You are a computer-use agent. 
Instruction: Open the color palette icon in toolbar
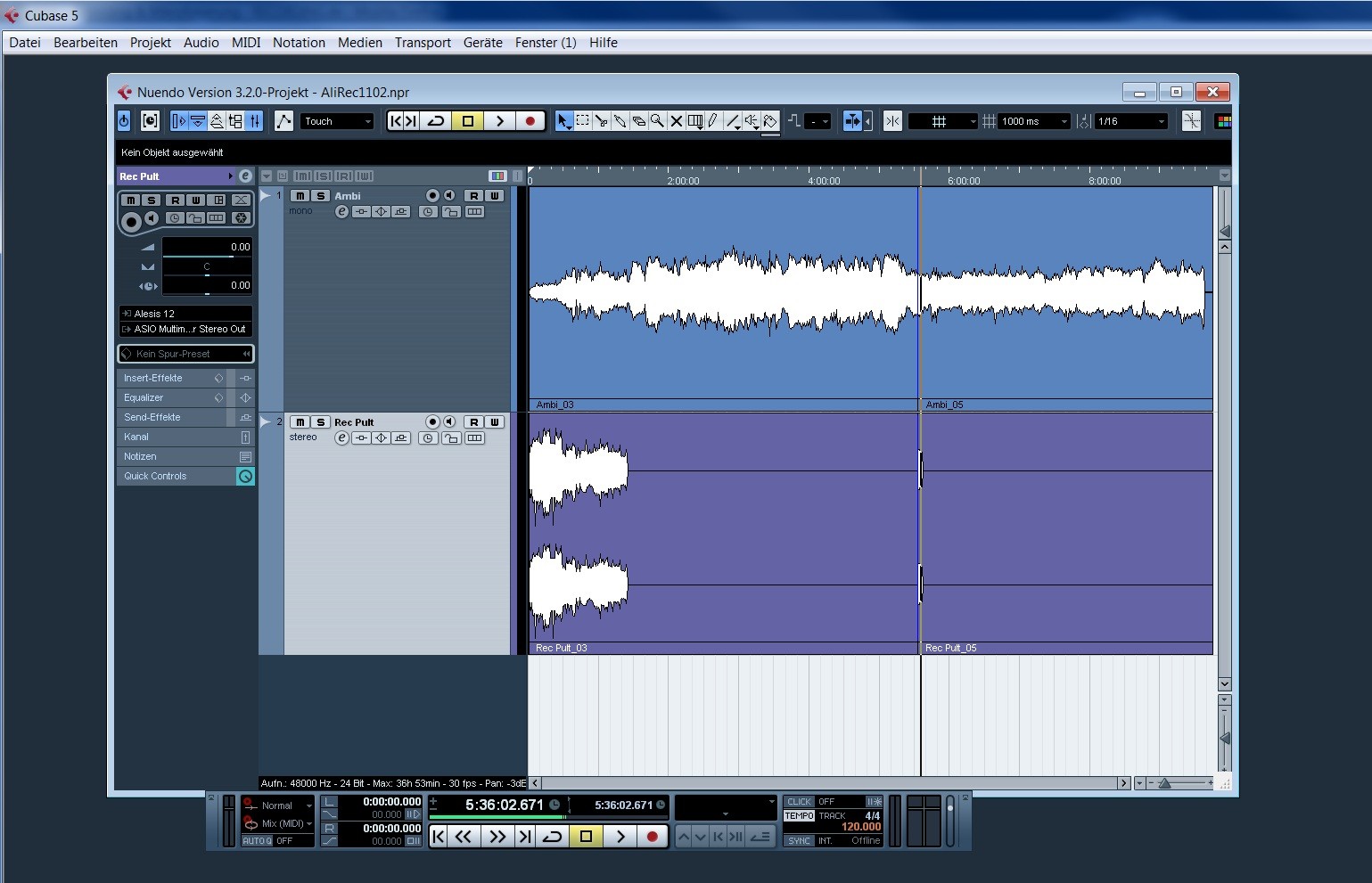pos(1223,121)
